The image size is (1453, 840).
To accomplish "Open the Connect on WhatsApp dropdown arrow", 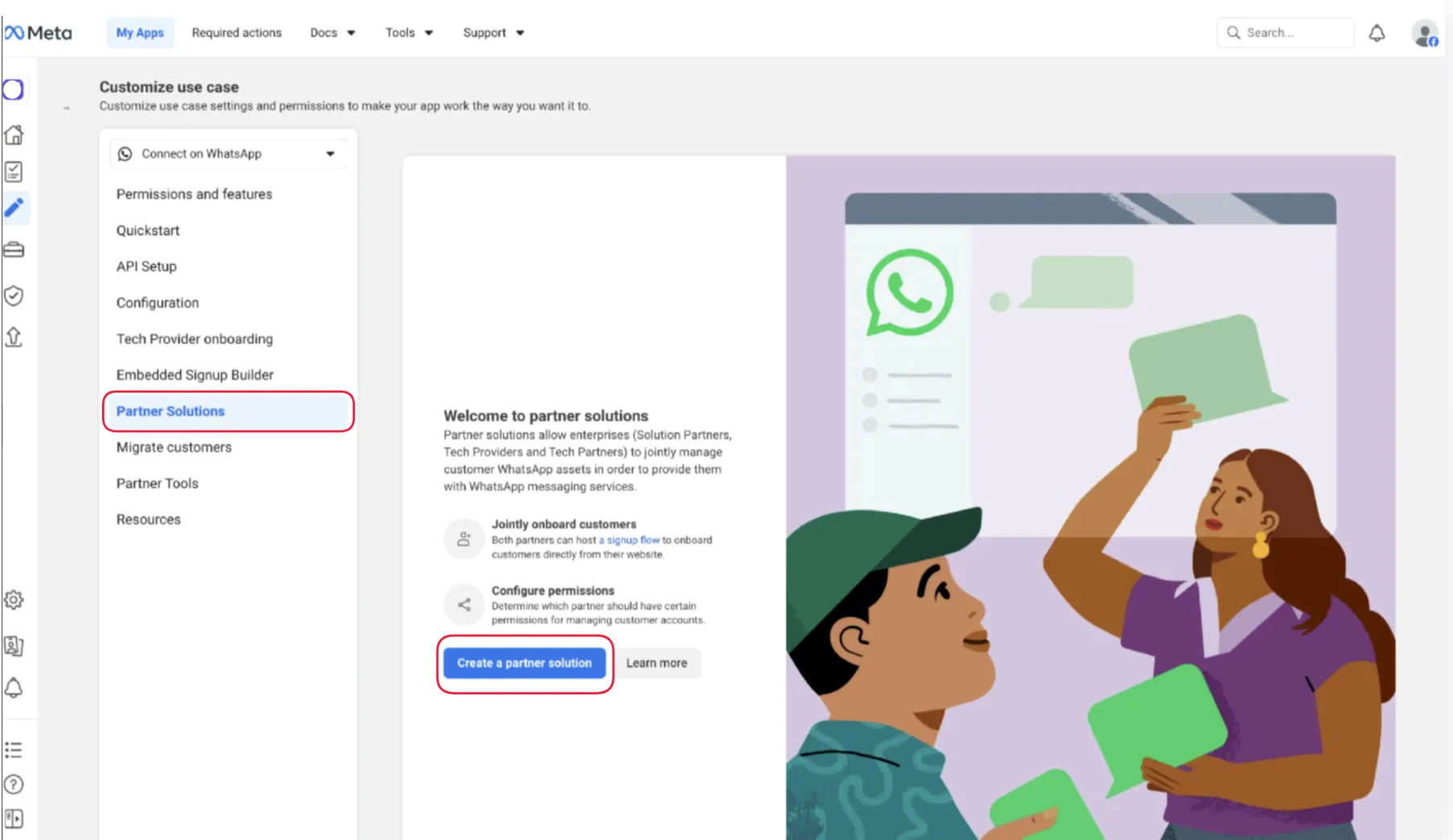I will pyautogui.click(x=331, y=154).
